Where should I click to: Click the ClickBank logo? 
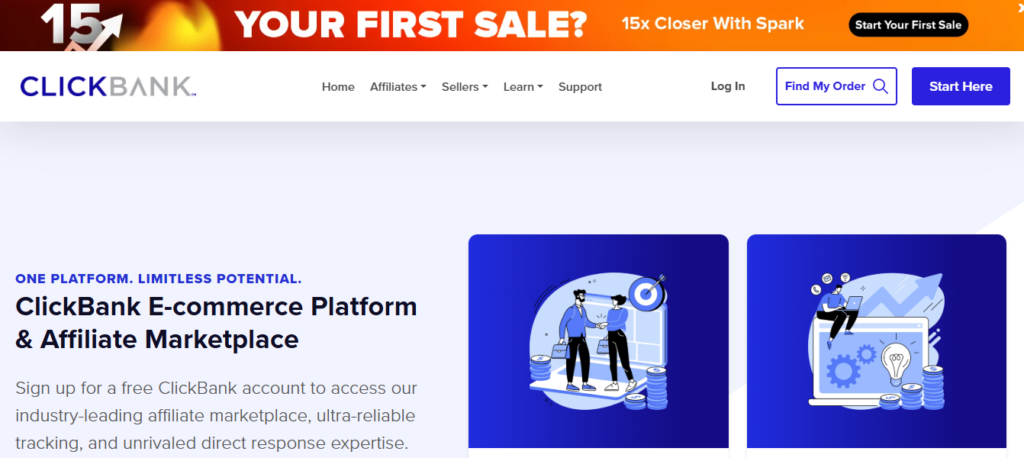point(108,86)
